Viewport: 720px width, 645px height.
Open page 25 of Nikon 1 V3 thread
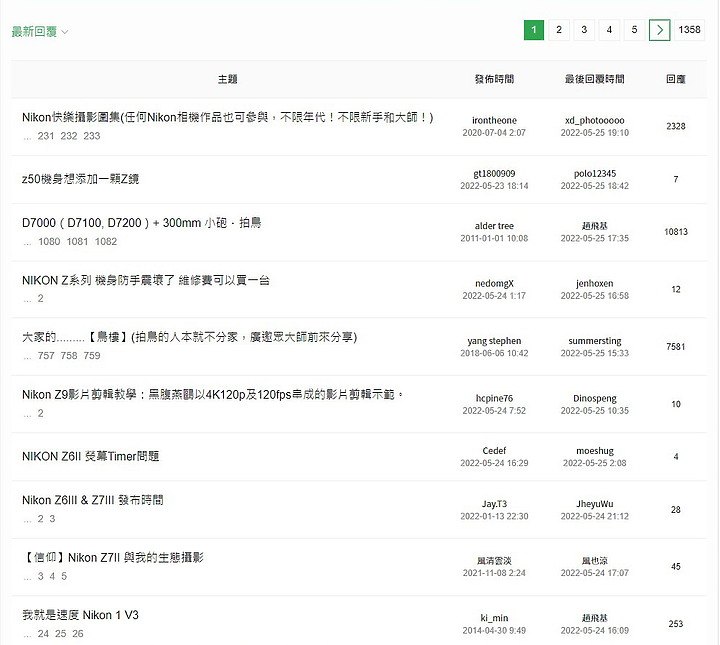(61, 634)
